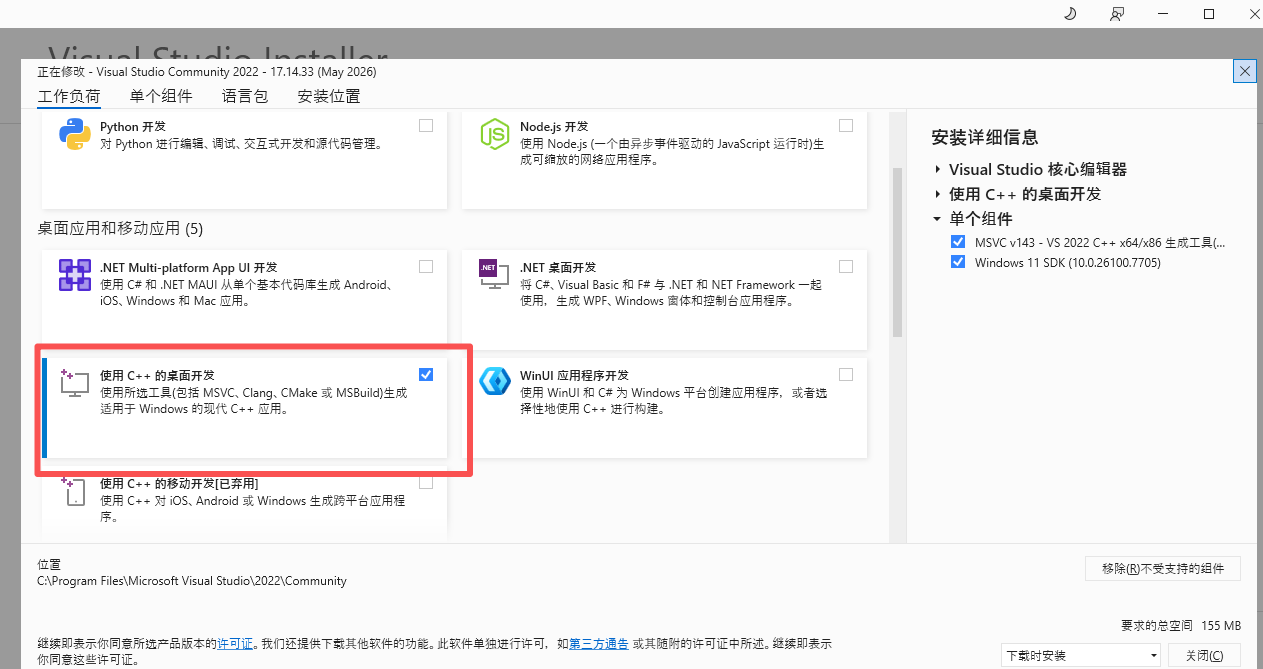Close the modify dialog with the X
The image size is (1263, 669).
(1245, 71)
